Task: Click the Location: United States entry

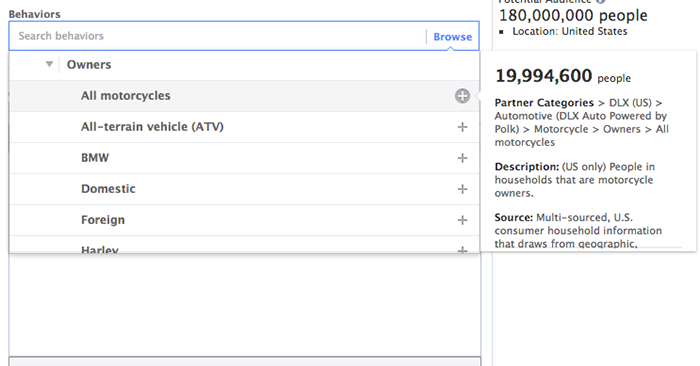Action: [570, 31]
